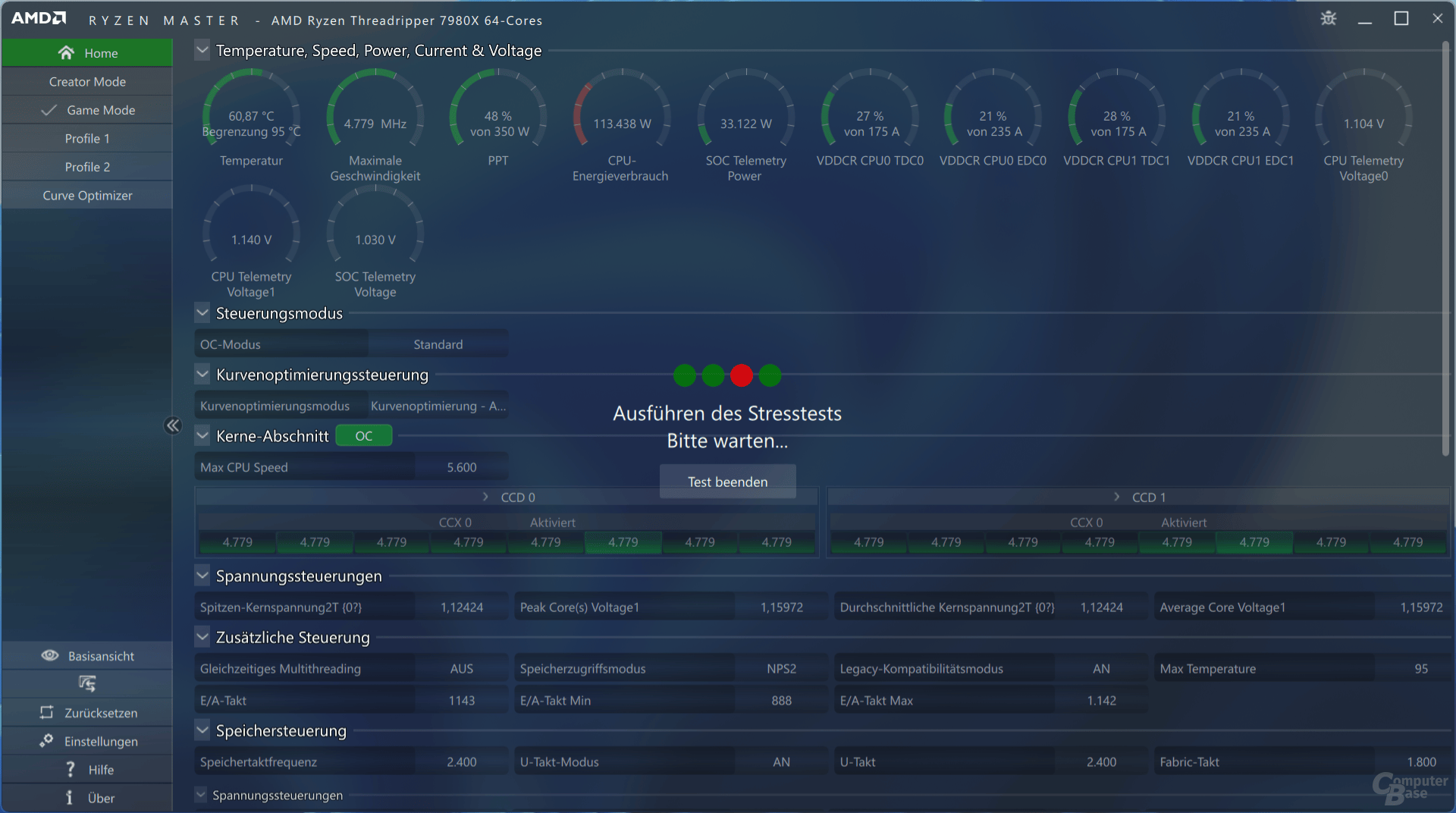Viewport: 1456px width, 813px height.
Task: Collapse the sidebar with the double-arrow icon
Action: point(173,425)
